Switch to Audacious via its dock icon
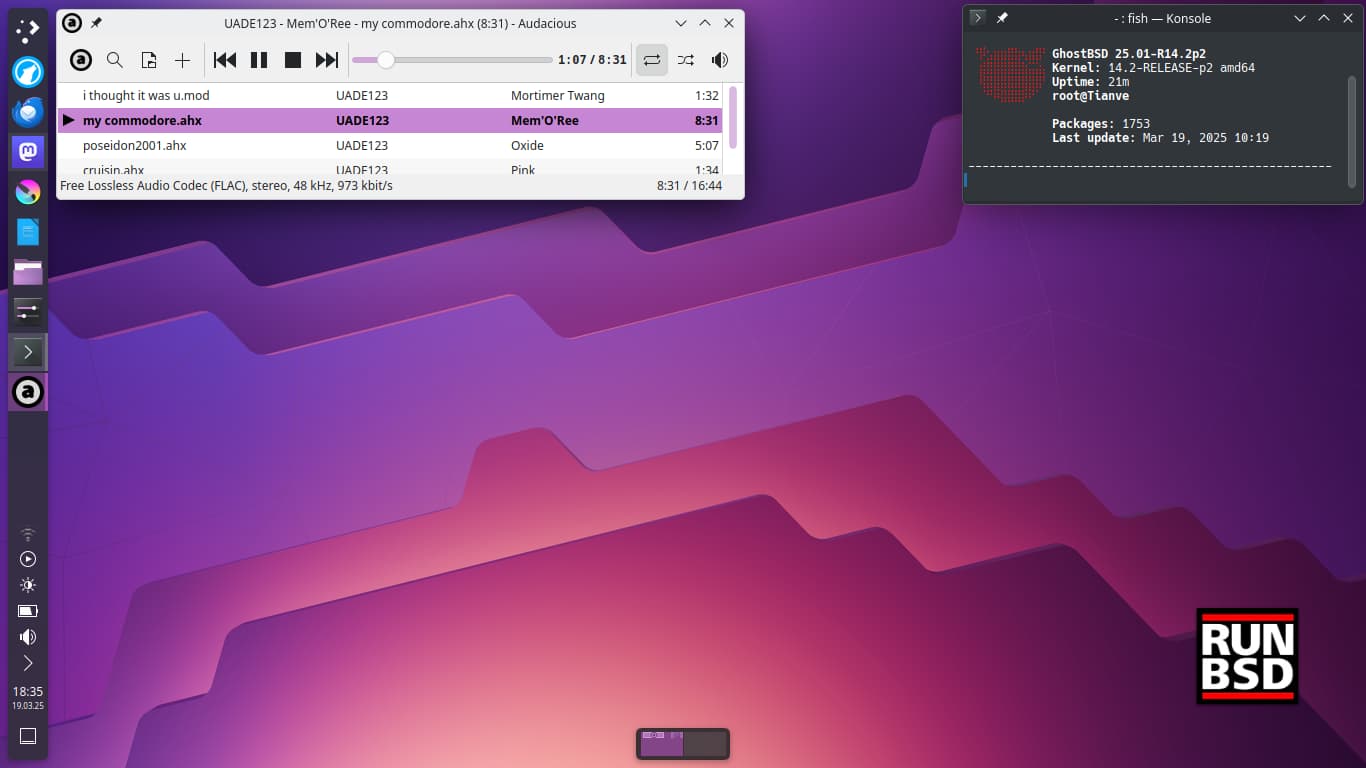This screenshot has height=768, width=1366. tap(28, 392)
